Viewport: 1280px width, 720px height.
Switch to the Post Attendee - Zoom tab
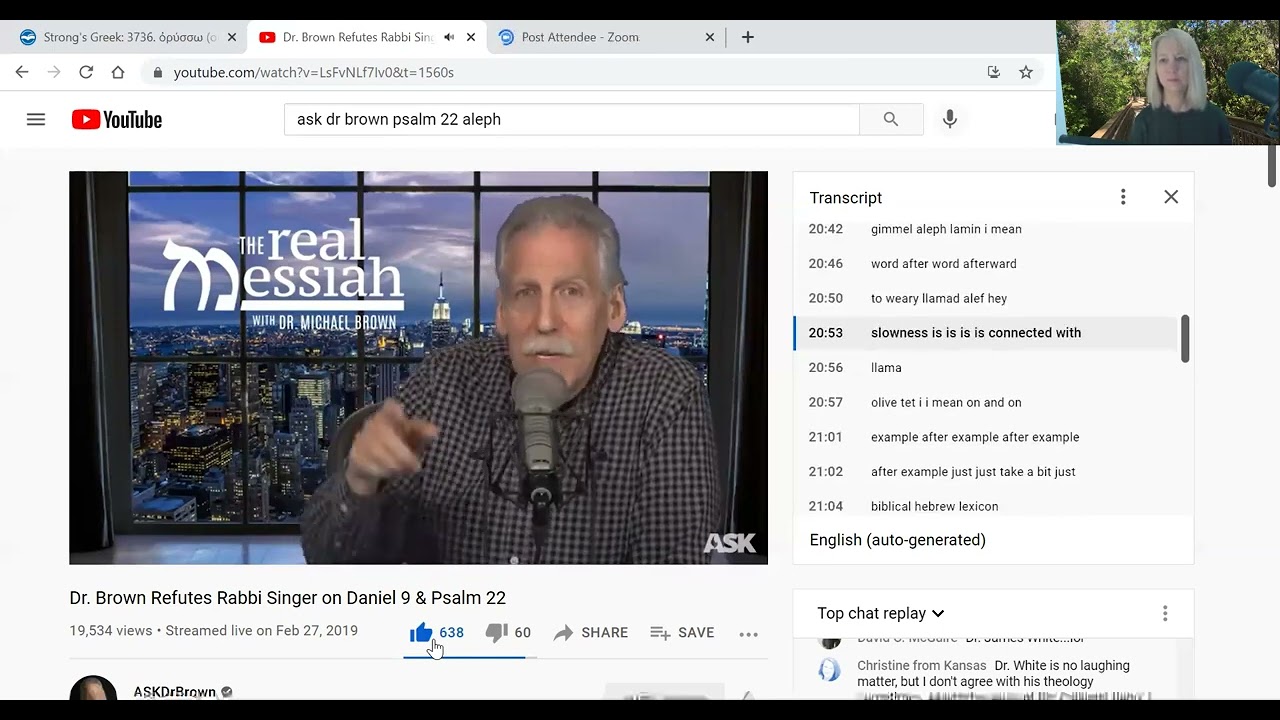pyautogui.click(x=606, y=37)
